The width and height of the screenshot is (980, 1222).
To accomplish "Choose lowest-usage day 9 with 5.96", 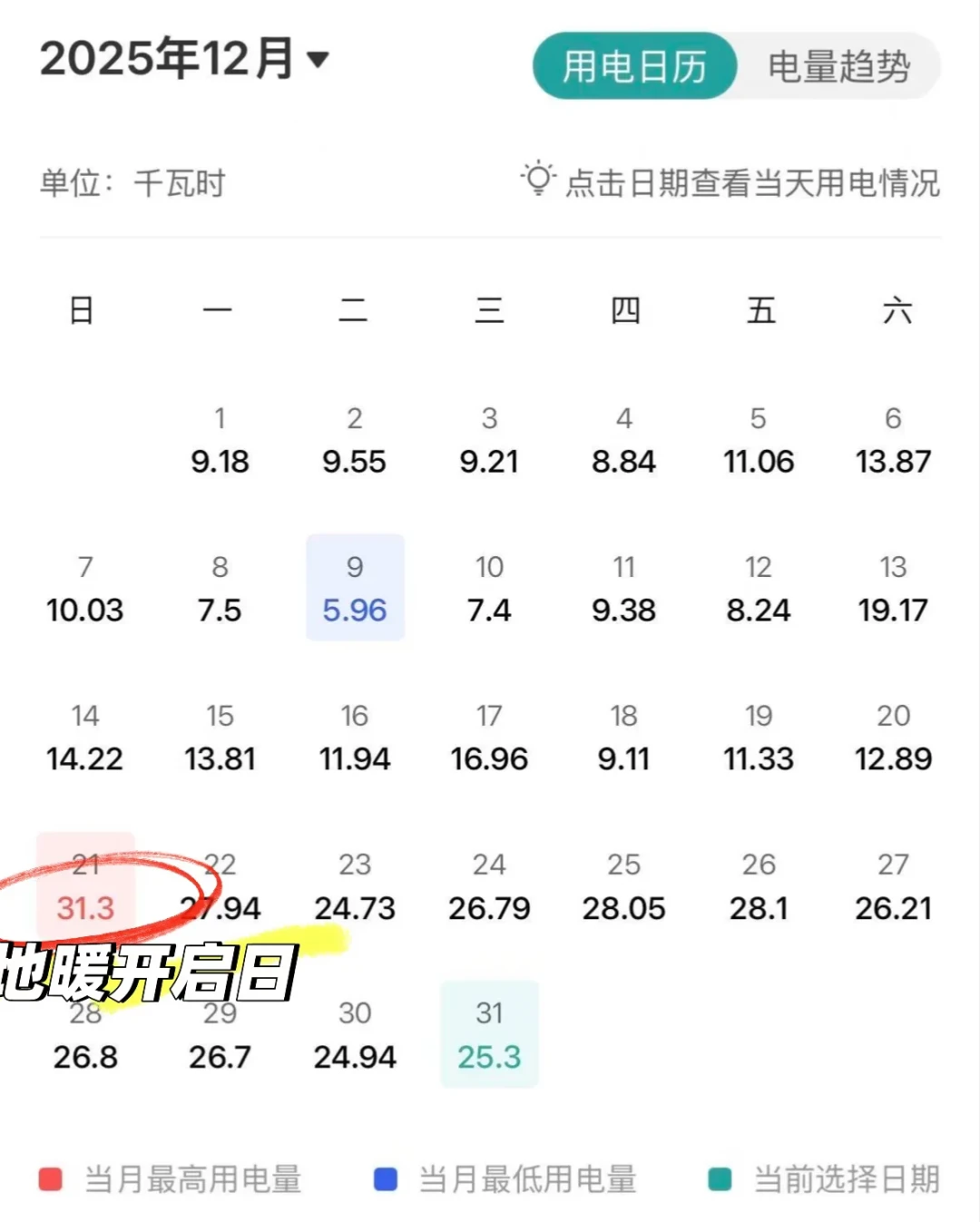I will (x=355, y=588).
